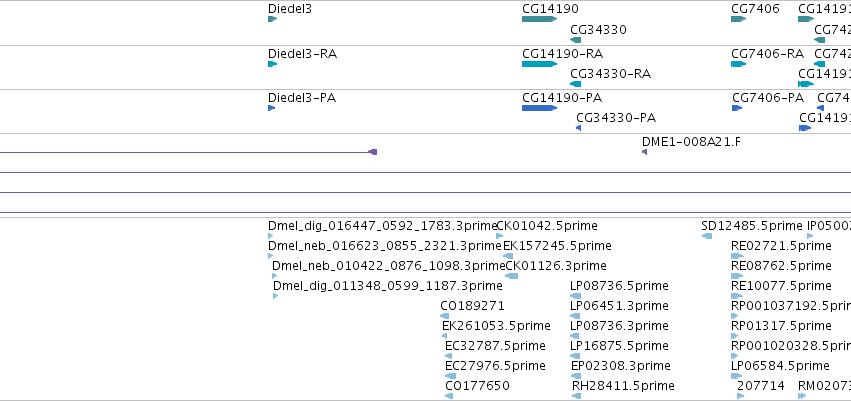Select the CG14190 gene label
Viewport: 851px width, 401px height.
[550, 9]
